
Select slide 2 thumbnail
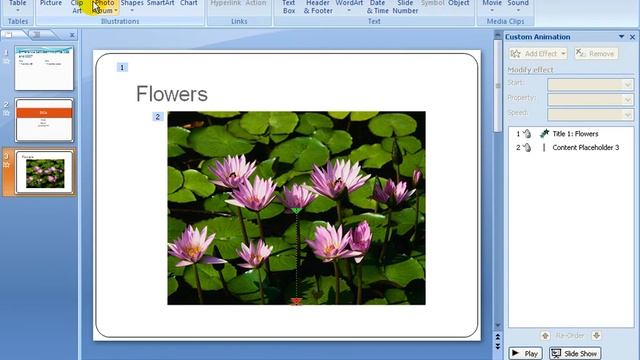[x=44, y=120]
